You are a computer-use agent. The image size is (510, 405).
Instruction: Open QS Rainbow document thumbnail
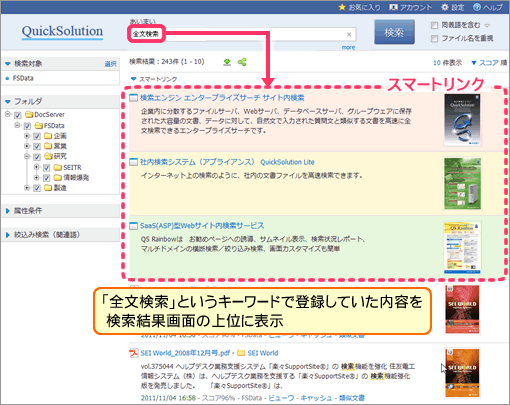coord(462,248)
